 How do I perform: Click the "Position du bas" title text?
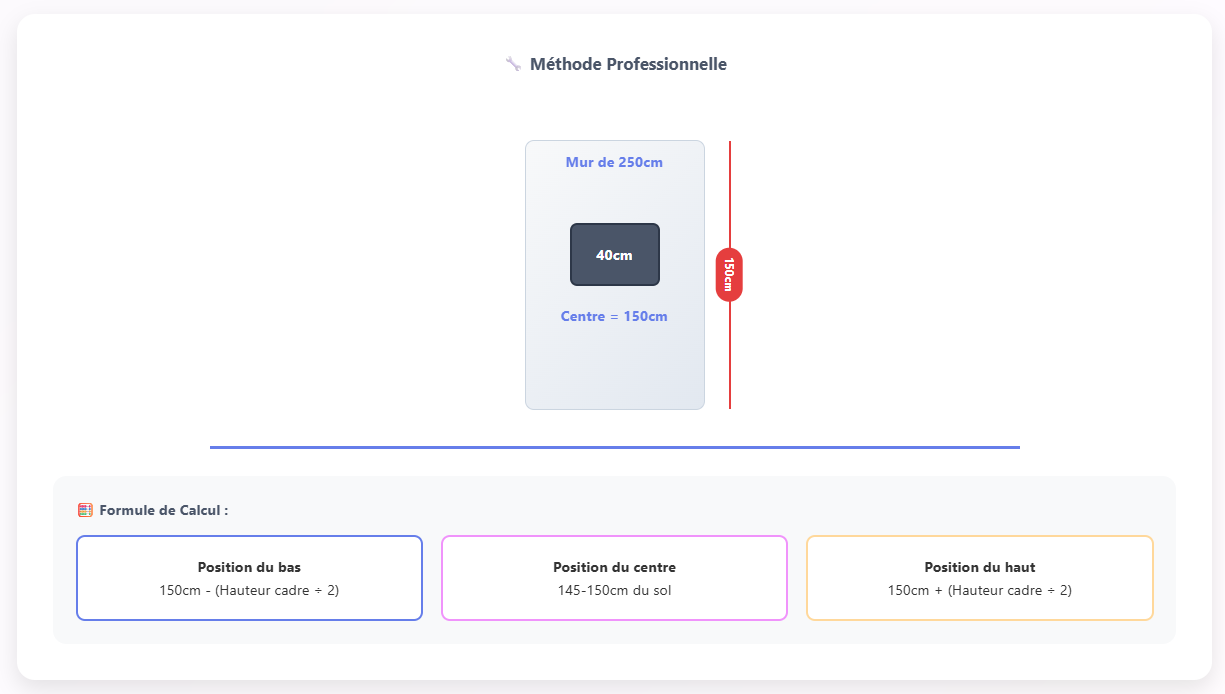[x=249, y=567]
